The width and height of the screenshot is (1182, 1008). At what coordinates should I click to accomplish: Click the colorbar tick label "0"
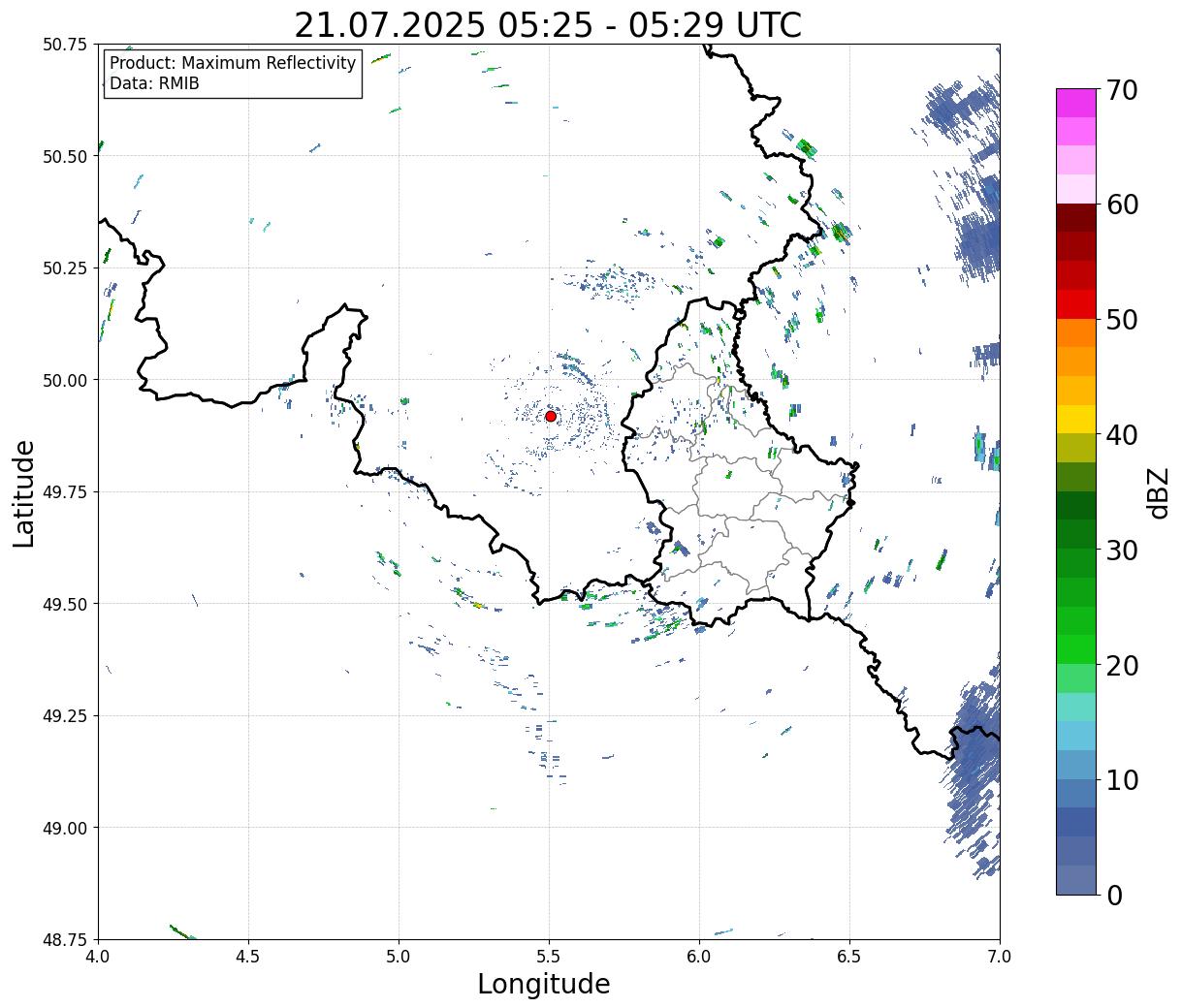[x=1114, y=895]
